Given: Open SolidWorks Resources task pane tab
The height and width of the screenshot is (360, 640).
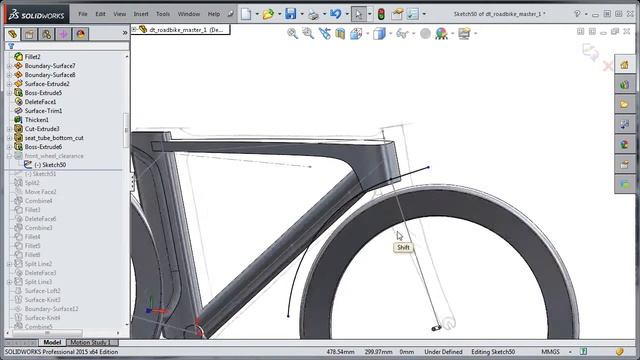Looking at the screenshot, I should tap(624, 65).
